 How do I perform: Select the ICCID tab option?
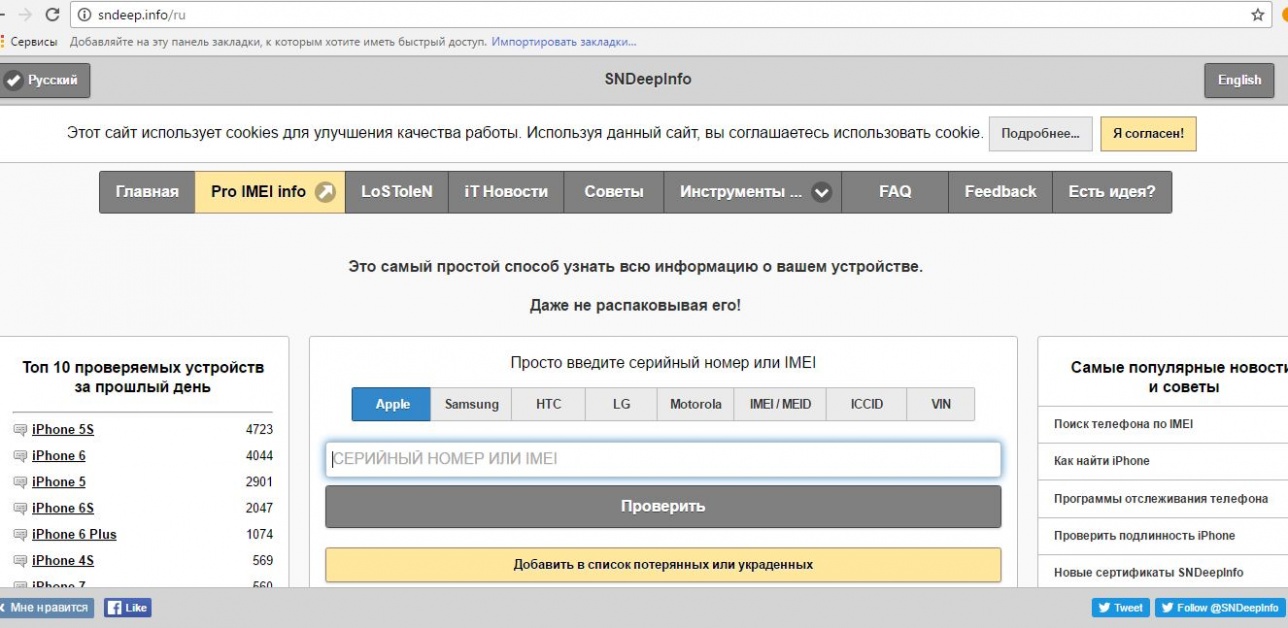pyautogui.click(x=866, y=404)
